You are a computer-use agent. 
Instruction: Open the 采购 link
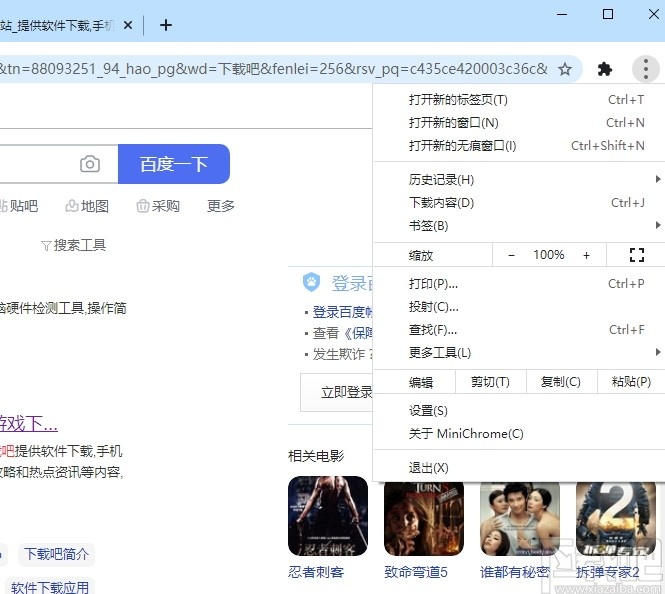point(158,206)
